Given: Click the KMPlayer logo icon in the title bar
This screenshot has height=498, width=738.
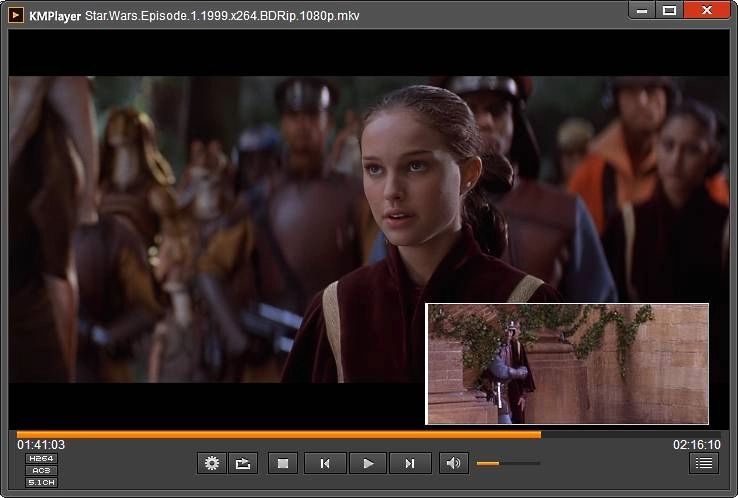Looking at the screenshot, I should [16, 15].
